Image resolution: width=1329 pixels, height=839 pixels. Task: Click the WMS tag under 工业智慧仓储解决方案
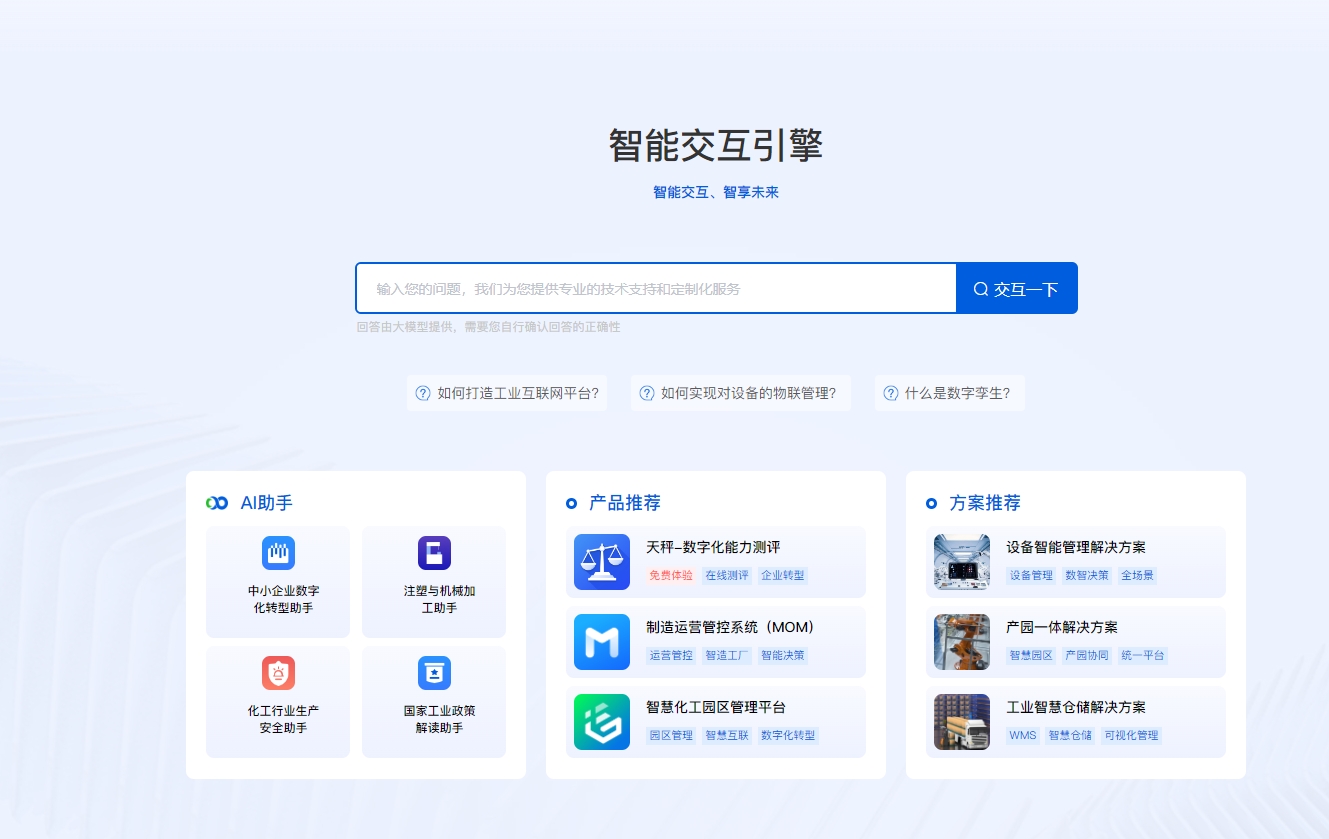pyautogui.click(x=1020, y=735)
